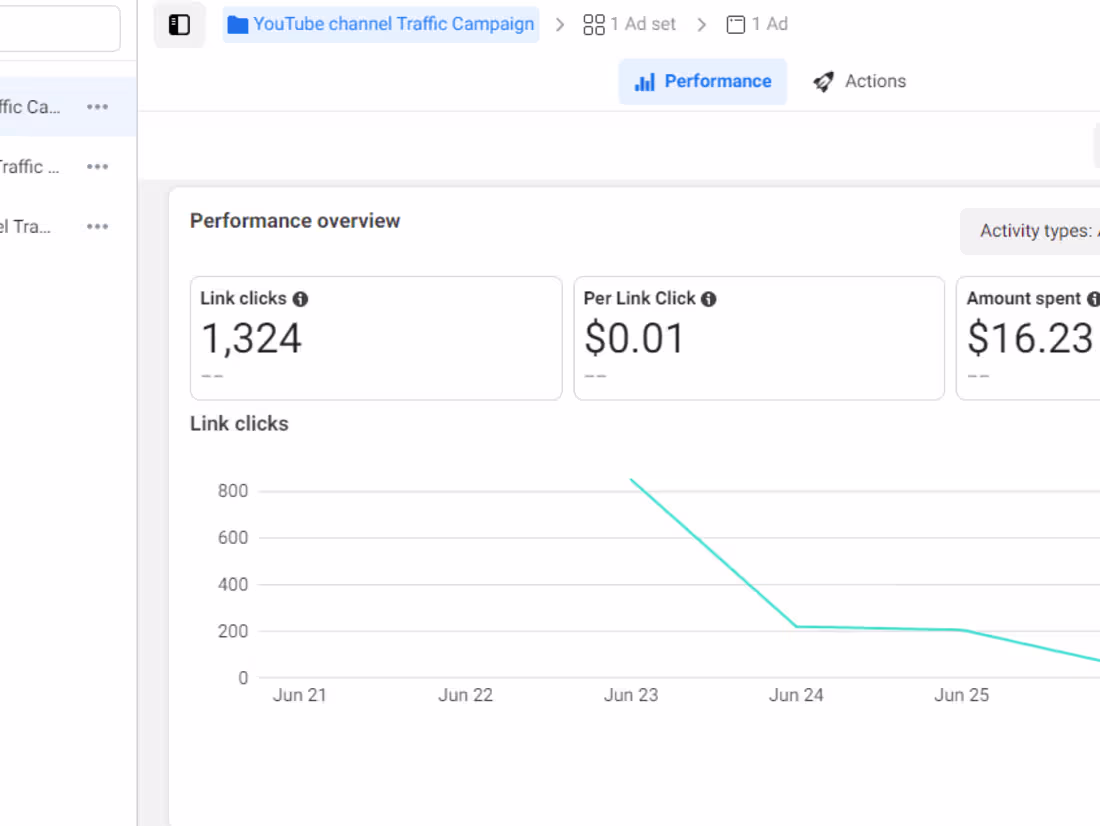Toggle the sidebar collapse panel icon
This screenshot has width=1100, height=826.
coord(179,23)
